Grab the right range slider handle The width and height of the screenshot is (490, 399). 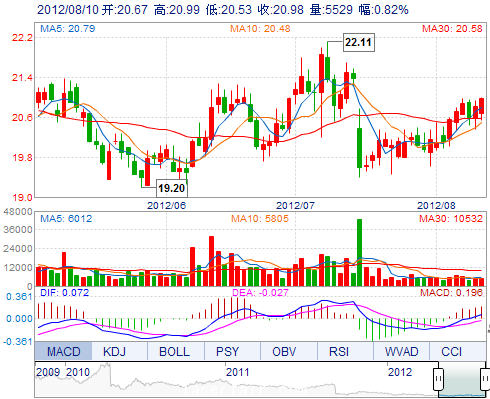[x=485, y=379]
